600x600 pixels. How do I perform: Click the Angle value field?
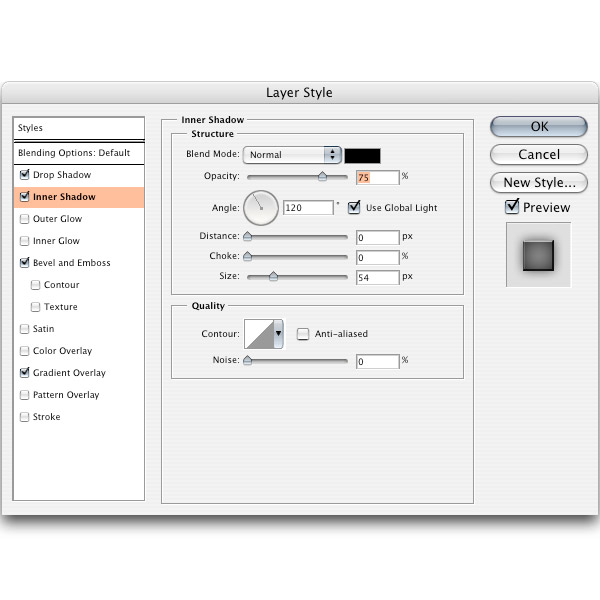coord(308,207)
